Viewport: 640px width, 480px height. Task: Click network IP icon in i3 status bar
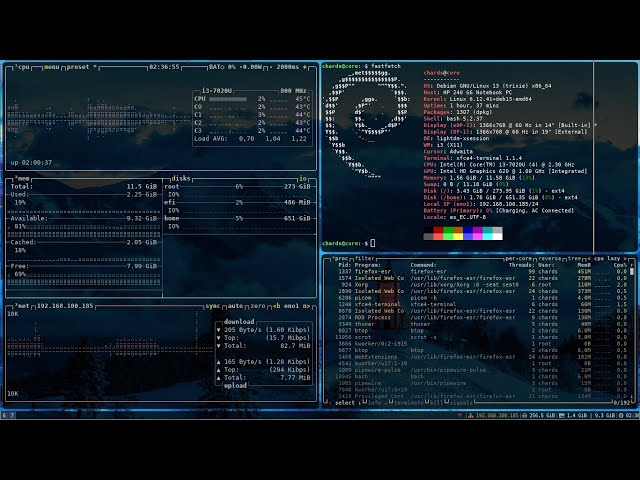tap(471, 415)
